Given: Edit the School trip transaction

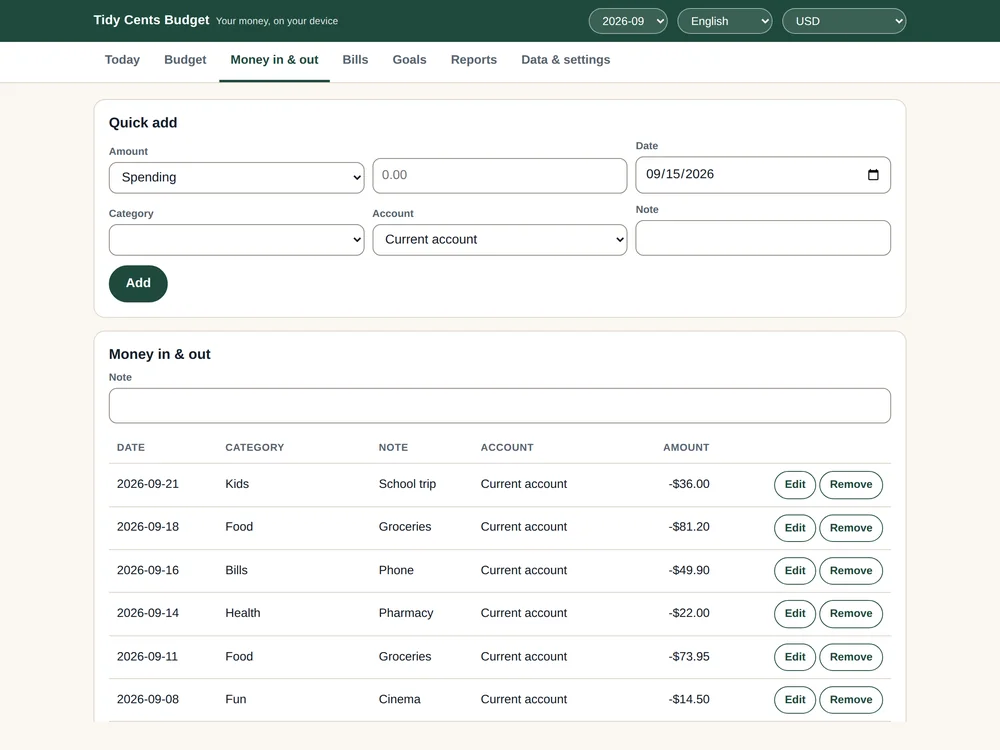Looking at the screenshot, I should pos(795,485).
